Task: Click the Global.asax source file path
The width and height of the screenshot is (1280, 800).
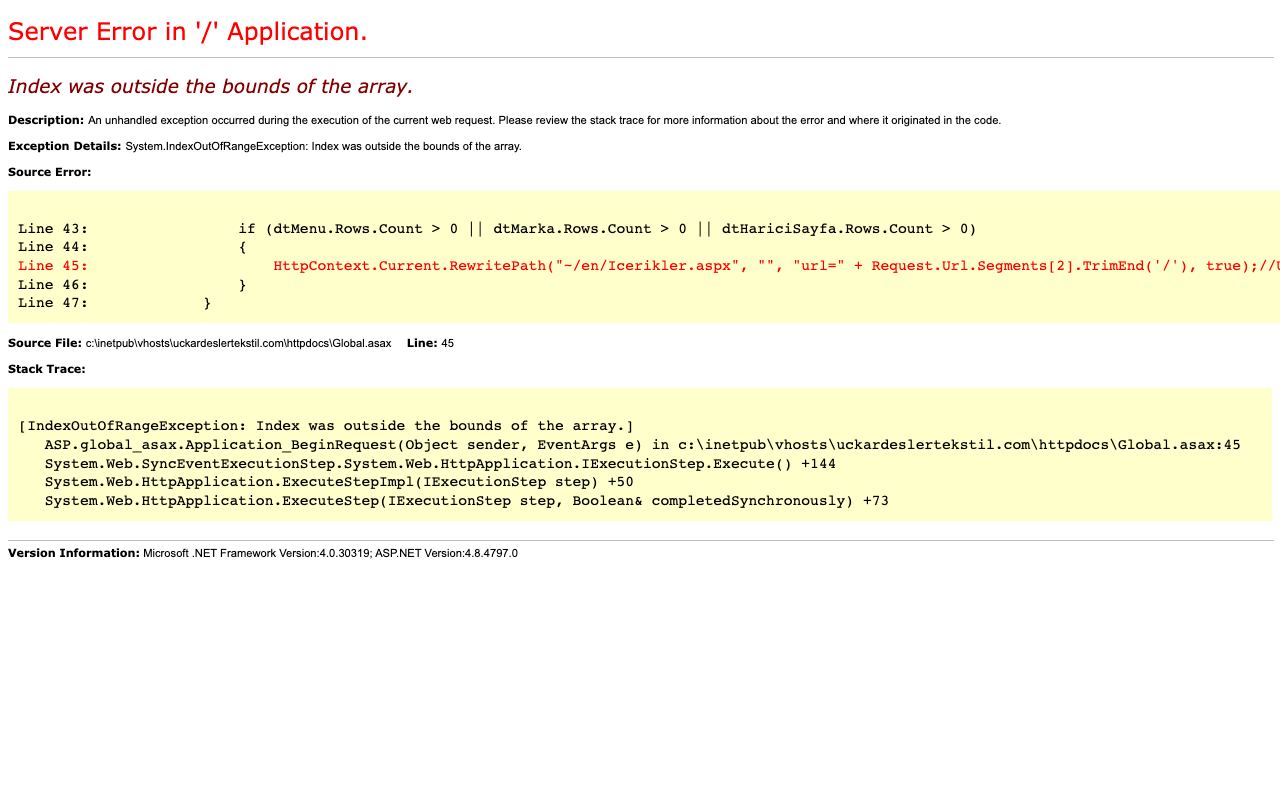Action: click(238, 343)
